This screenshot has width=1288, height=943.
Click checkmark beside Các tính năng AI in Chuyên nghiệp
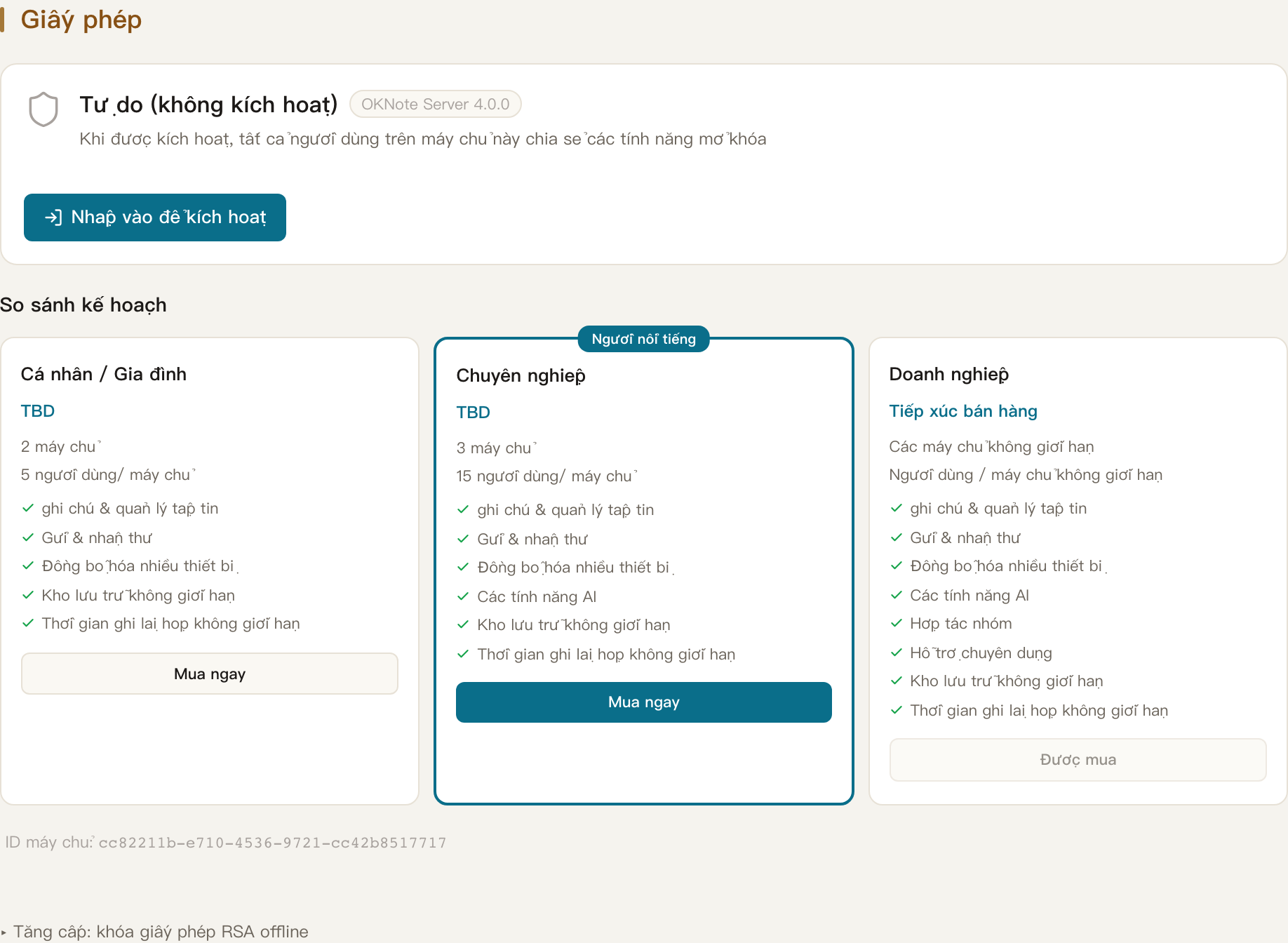coord(462,596)
